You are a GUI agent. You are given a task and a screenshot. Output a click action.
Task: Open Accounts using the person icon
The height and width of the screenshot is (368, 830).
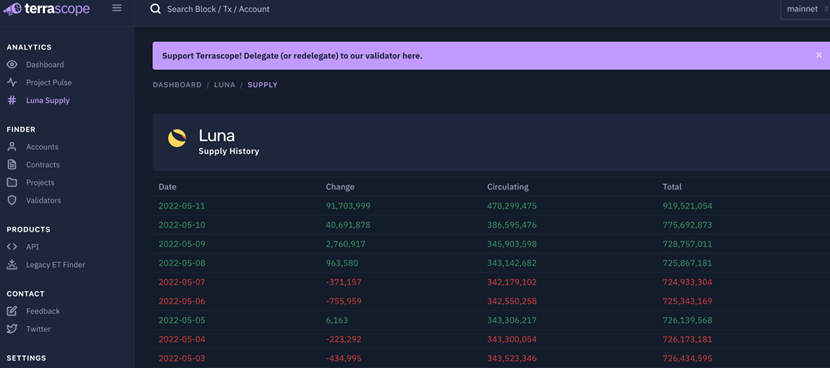[12, 147]
